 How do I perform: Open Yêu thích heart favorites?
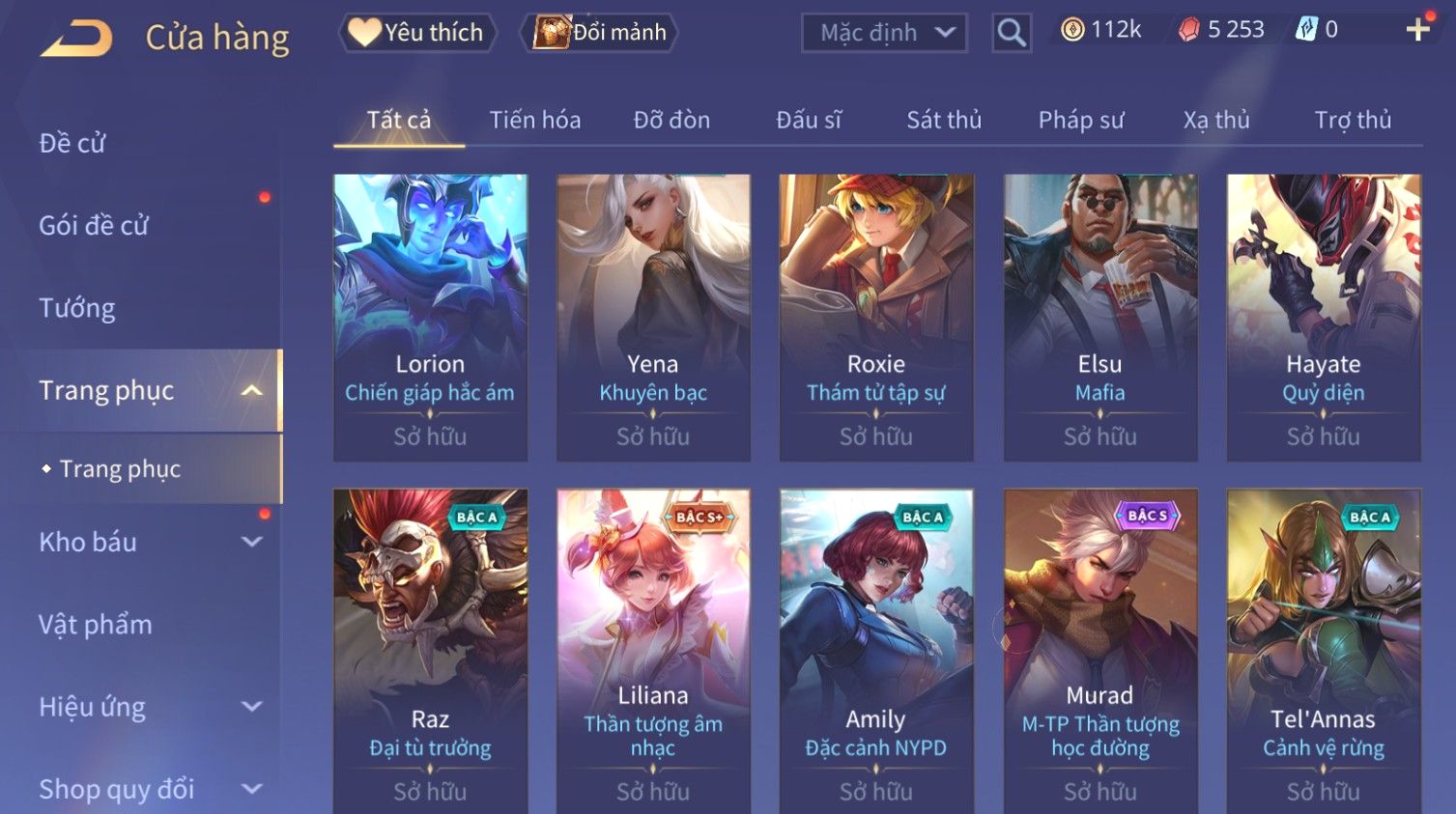[x=416, y=32]
